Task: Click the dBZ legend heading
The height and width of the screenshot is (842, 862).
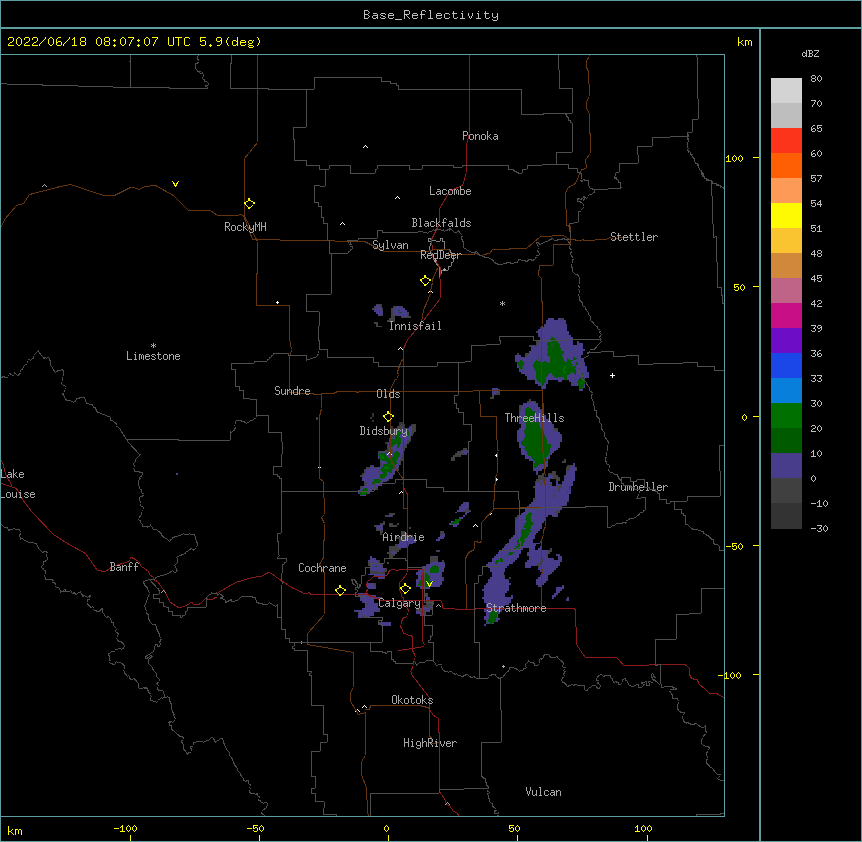Action: tap(810, 54)
